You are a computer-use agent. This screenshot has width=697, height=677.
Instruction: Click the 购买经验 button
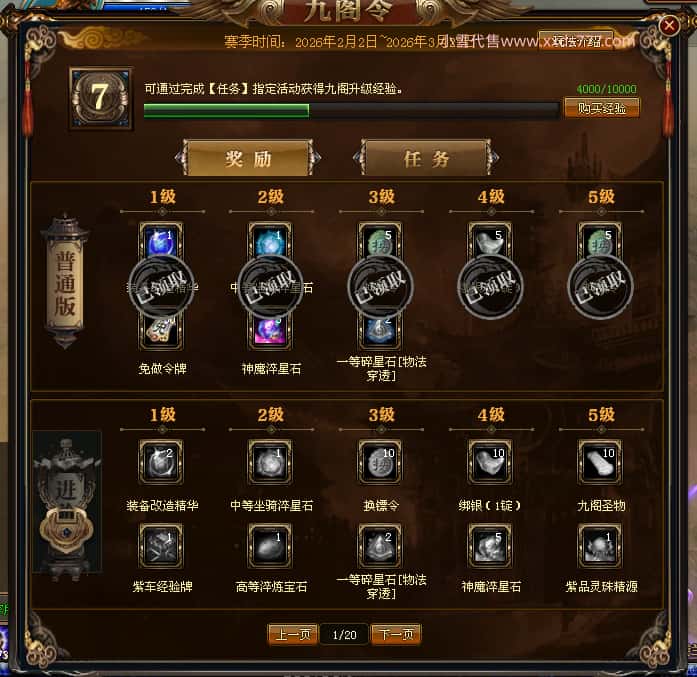tap(602, 108)
